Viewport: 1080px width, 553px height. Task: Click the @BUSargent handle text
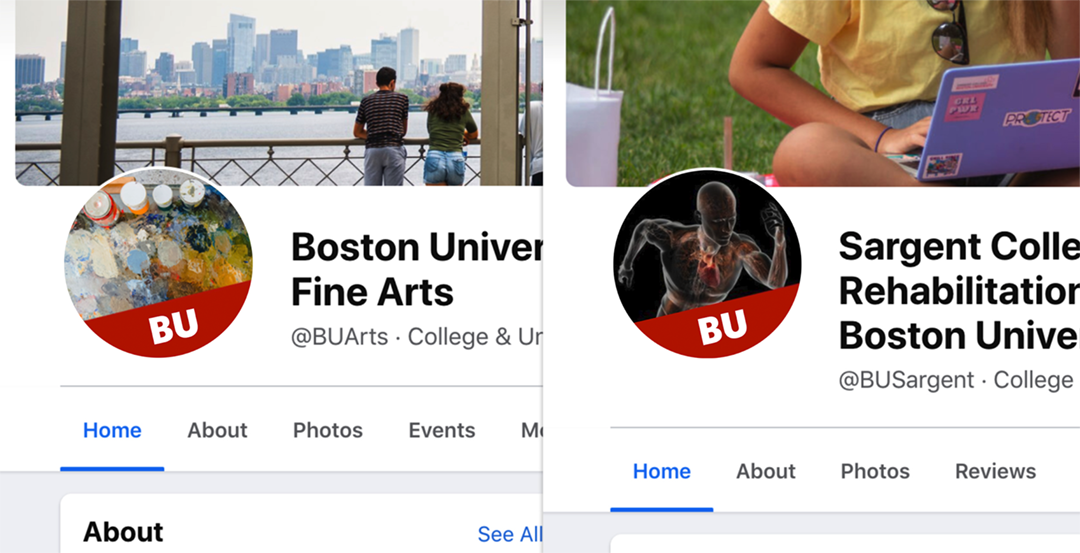tap(906, 379)
